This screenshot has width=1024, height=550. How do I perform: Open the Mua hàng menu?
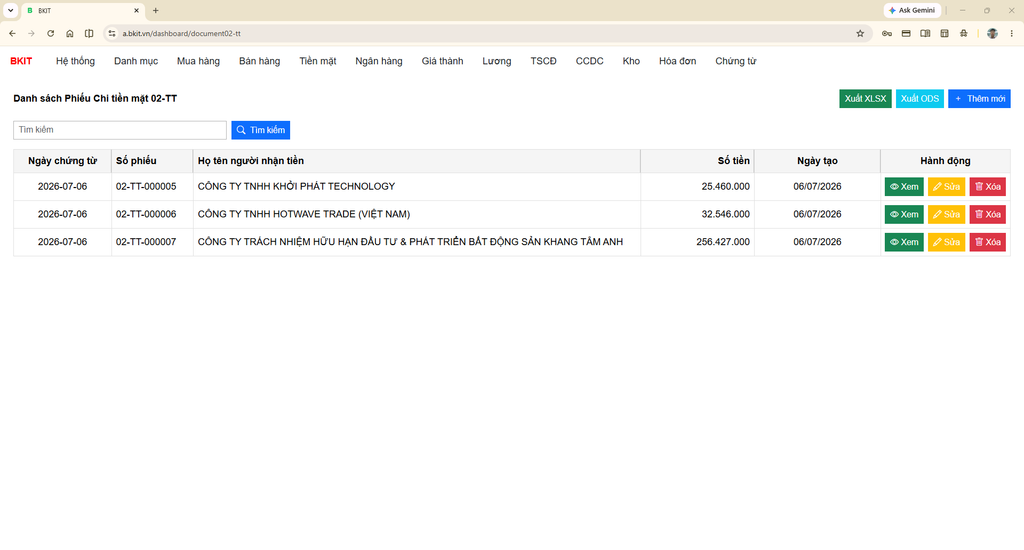199,61
